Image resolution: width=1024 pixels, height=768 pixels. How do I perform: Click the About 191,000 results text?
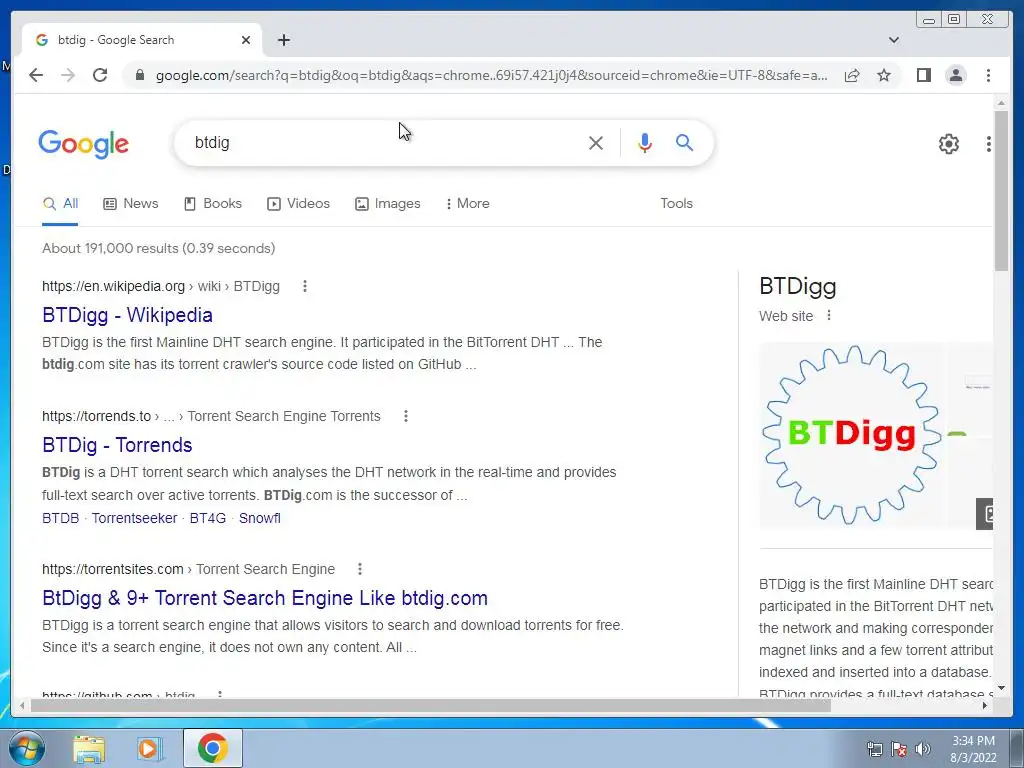tap(159, 248)
